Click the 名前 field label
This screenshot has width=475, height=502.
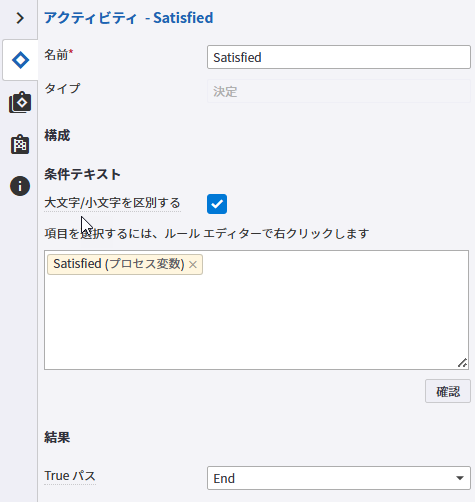click(x=59, y=55)
